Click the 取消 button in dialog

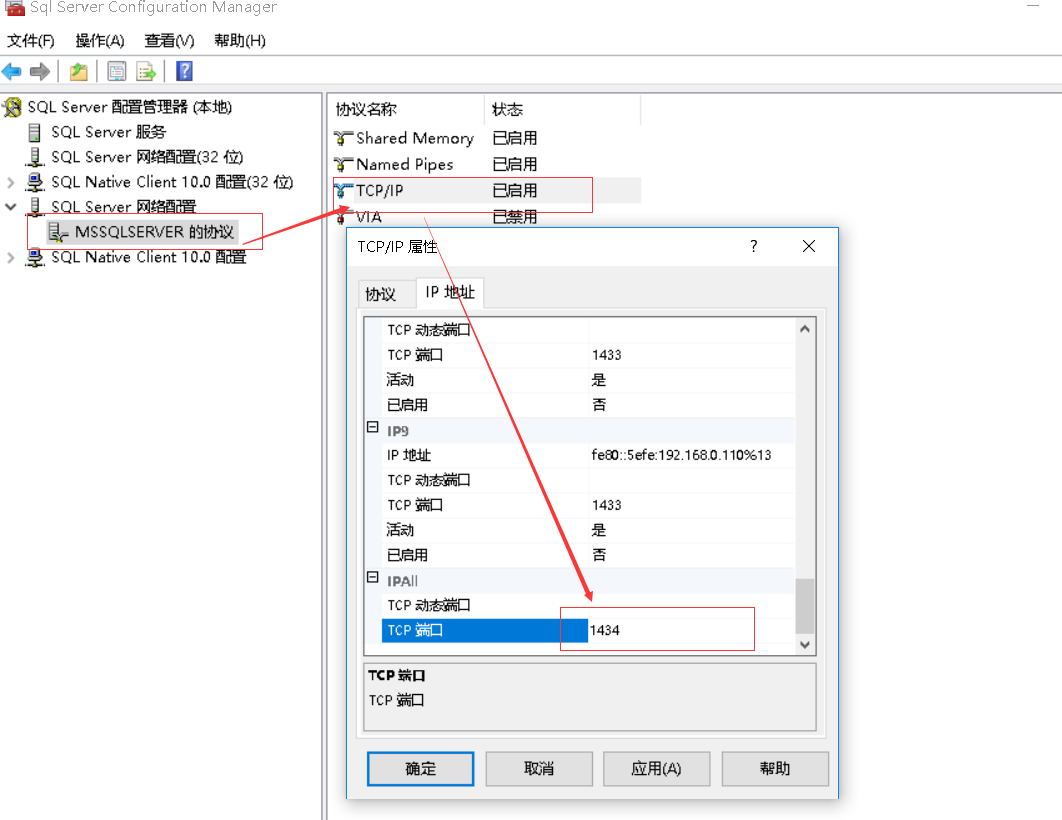pos(538,768)
